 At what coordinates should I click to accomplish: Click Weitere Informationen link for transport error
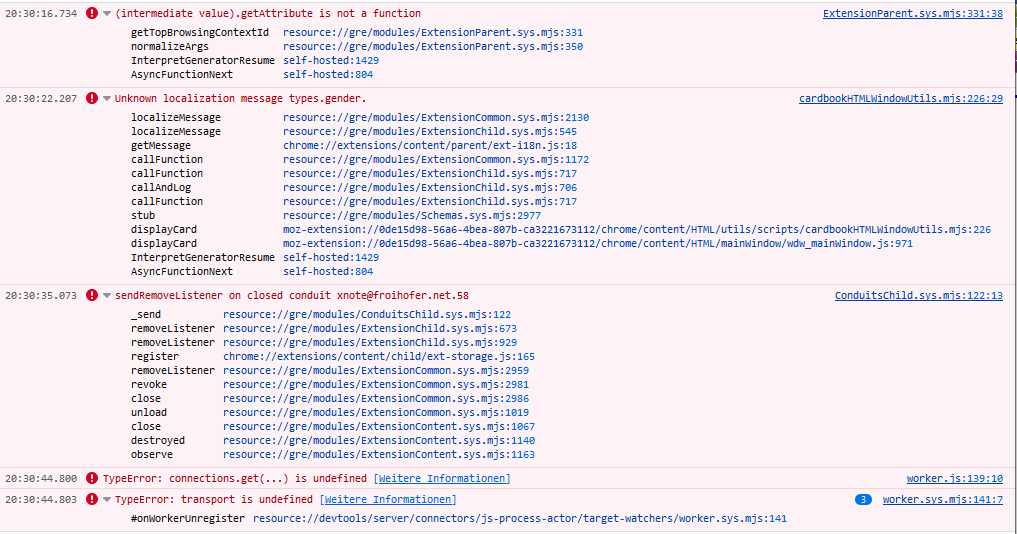coord(390,500)
